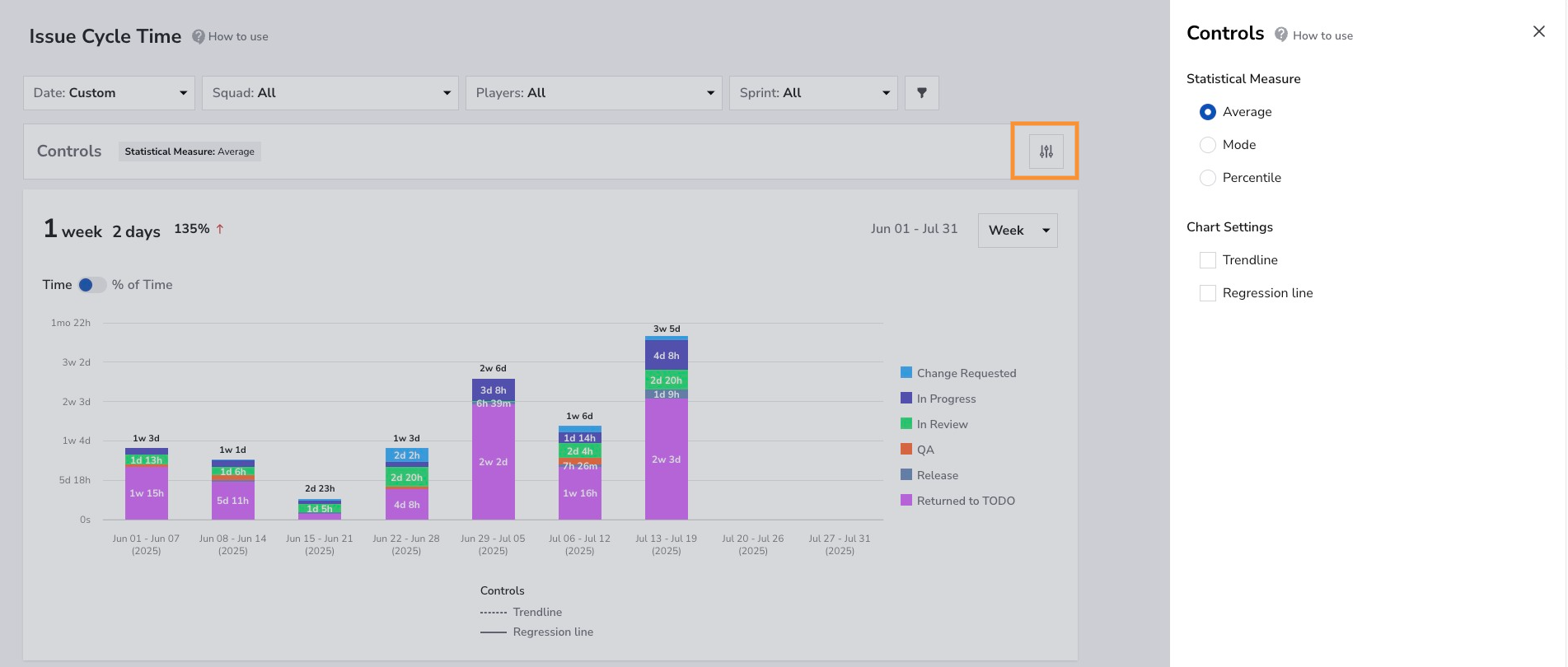Image resolution: width=1568 pixels, height=667 pixels.
Task: Select the Mode statistical measure
Action: [1208, 145]
